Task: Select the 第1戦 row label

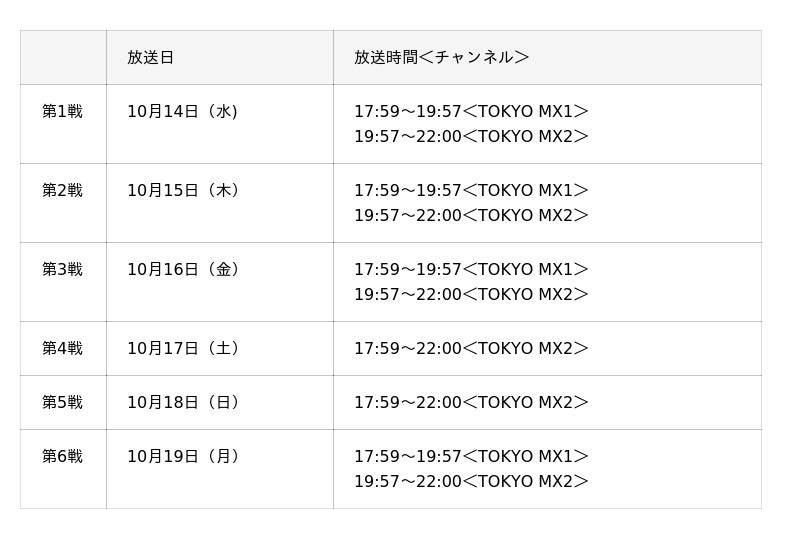Action: point(62,111)
